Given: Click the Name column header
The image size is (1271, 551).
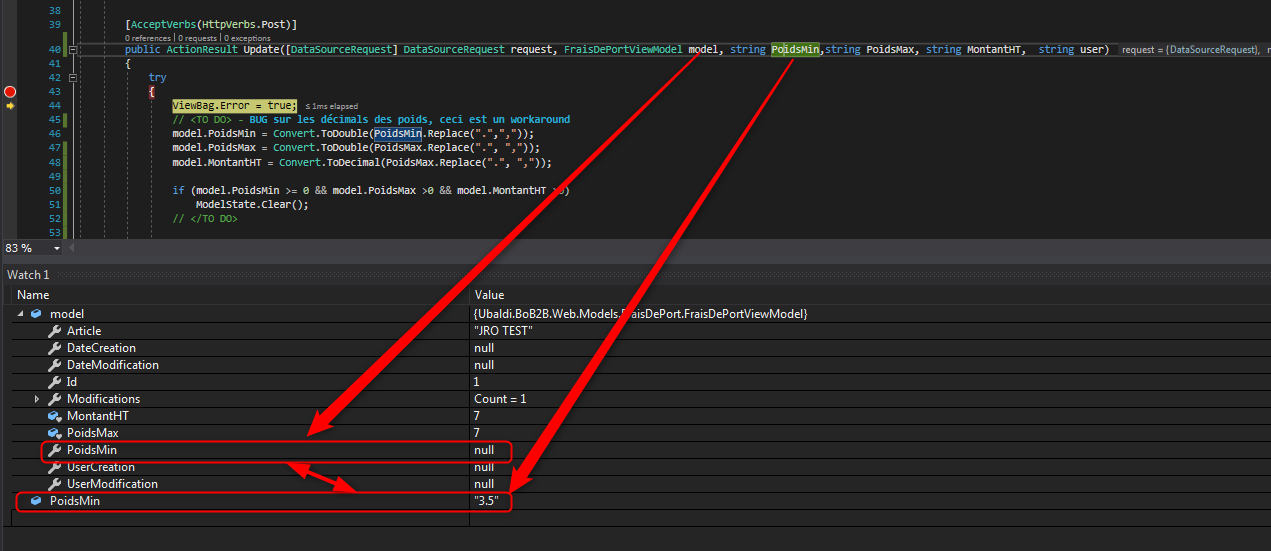Looking at the screenshot, I should tap(33, 295).
